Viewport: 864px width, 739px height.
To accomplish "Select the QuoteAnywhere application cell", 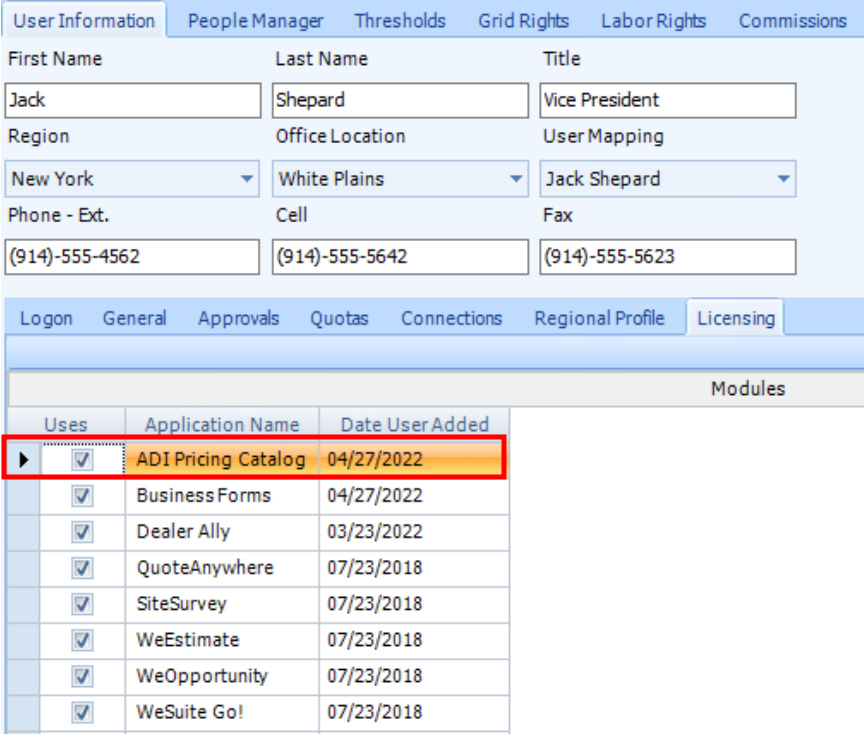I will click(x=222, y=568).
